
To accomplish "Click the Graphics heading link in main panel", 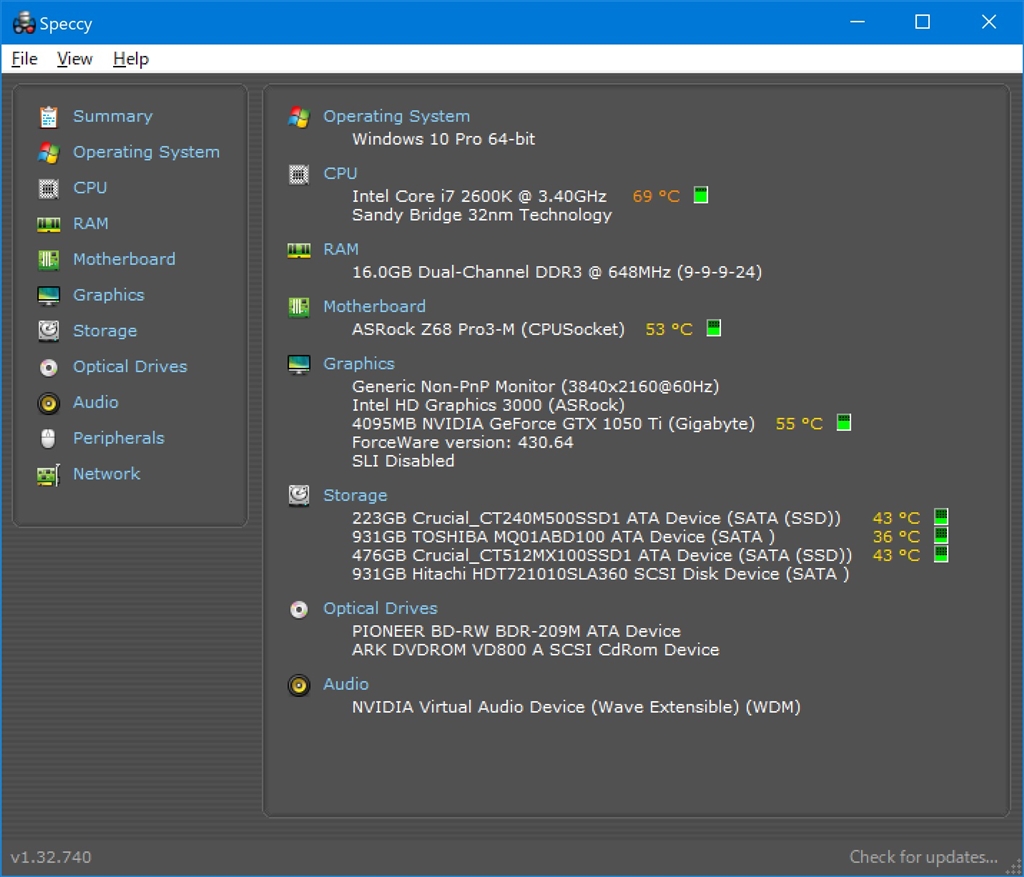I will pyautogui.click(x=359, y=364).
